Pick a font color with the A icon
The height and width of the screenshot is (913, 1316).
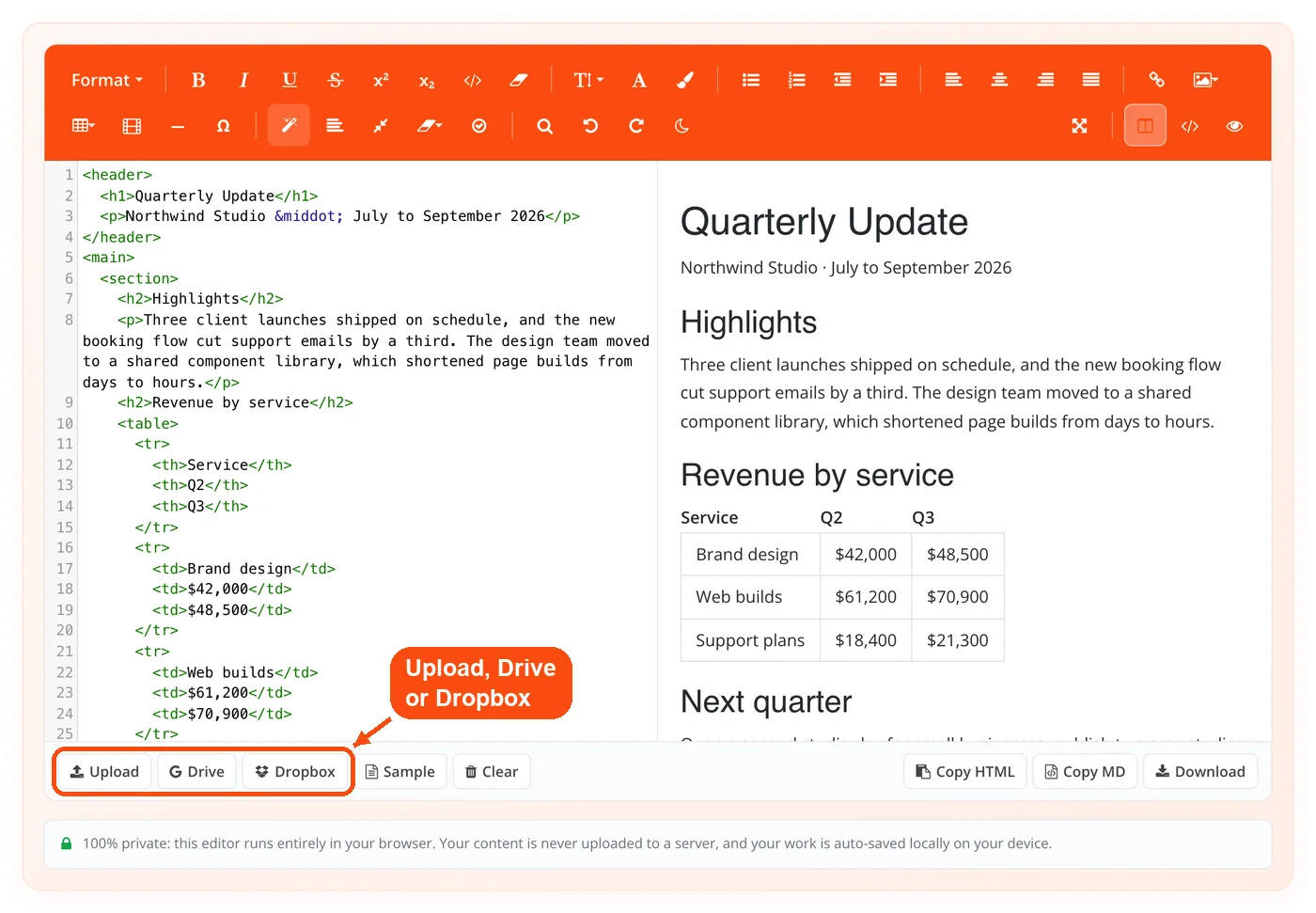pos(639,80)
